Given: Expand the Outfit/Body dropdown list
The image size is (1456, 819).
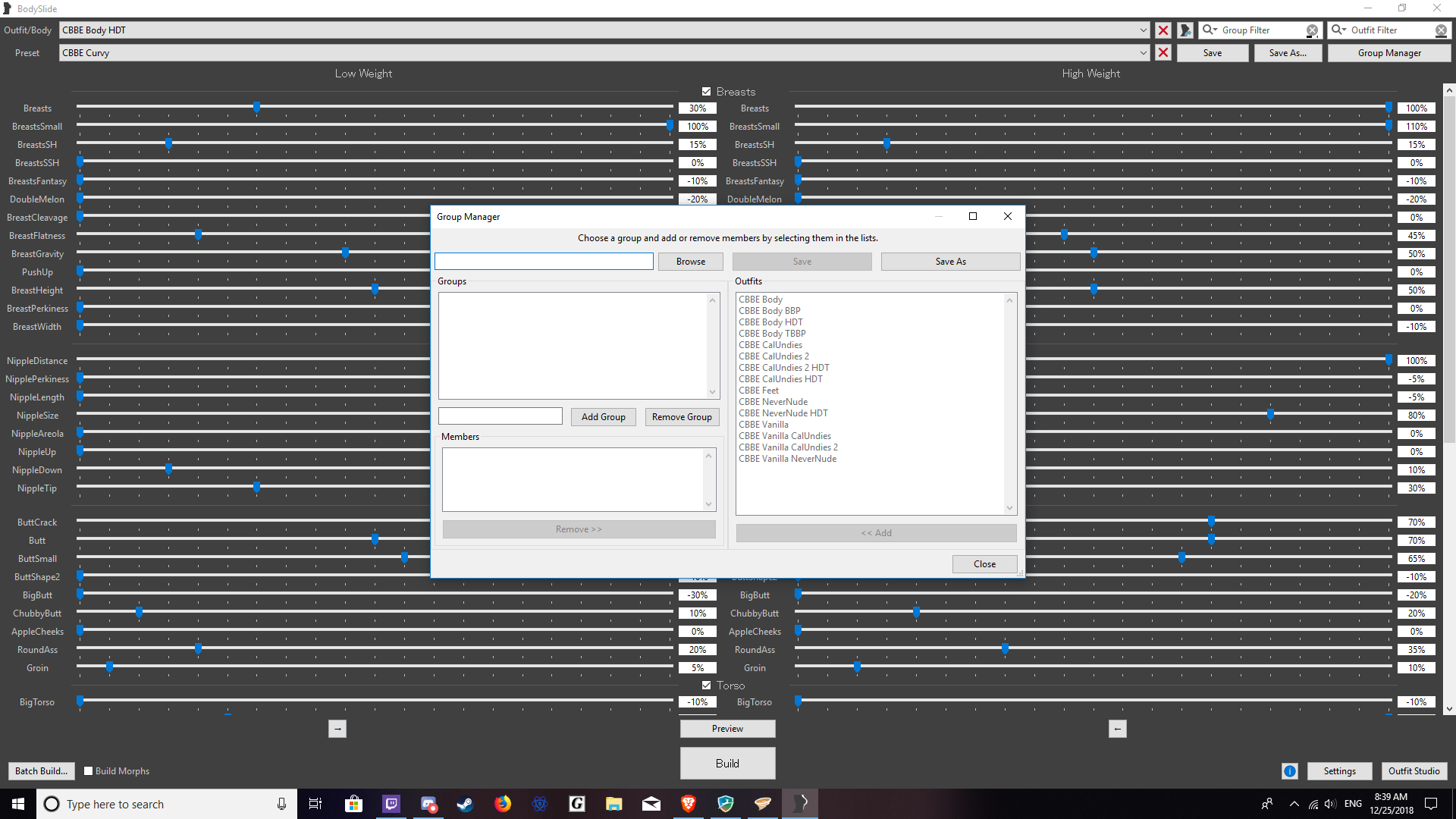Looking at the screenshot, I should (1143, 30).
